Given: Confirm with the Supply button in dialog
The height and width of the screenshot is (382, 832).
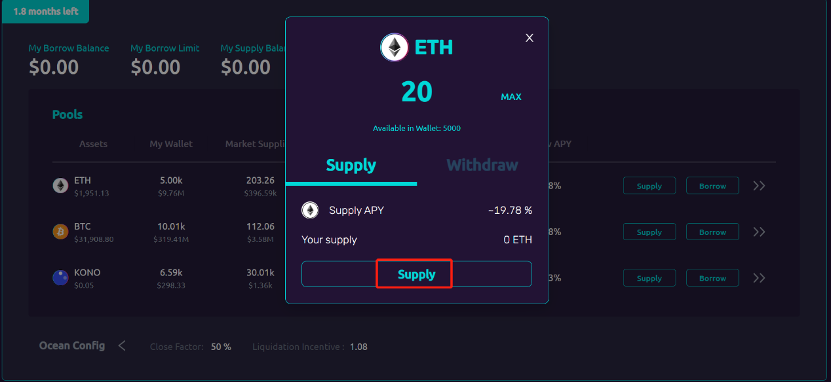Looking at the screenshot, I should point(417,274).
